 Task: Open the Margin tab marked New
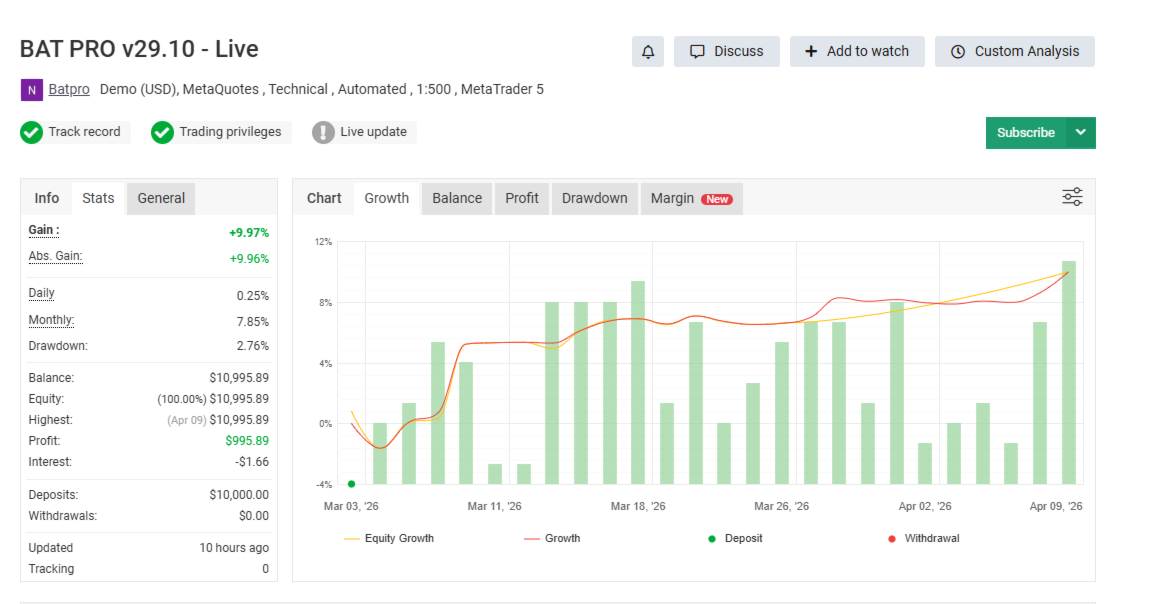click(690, 198)
